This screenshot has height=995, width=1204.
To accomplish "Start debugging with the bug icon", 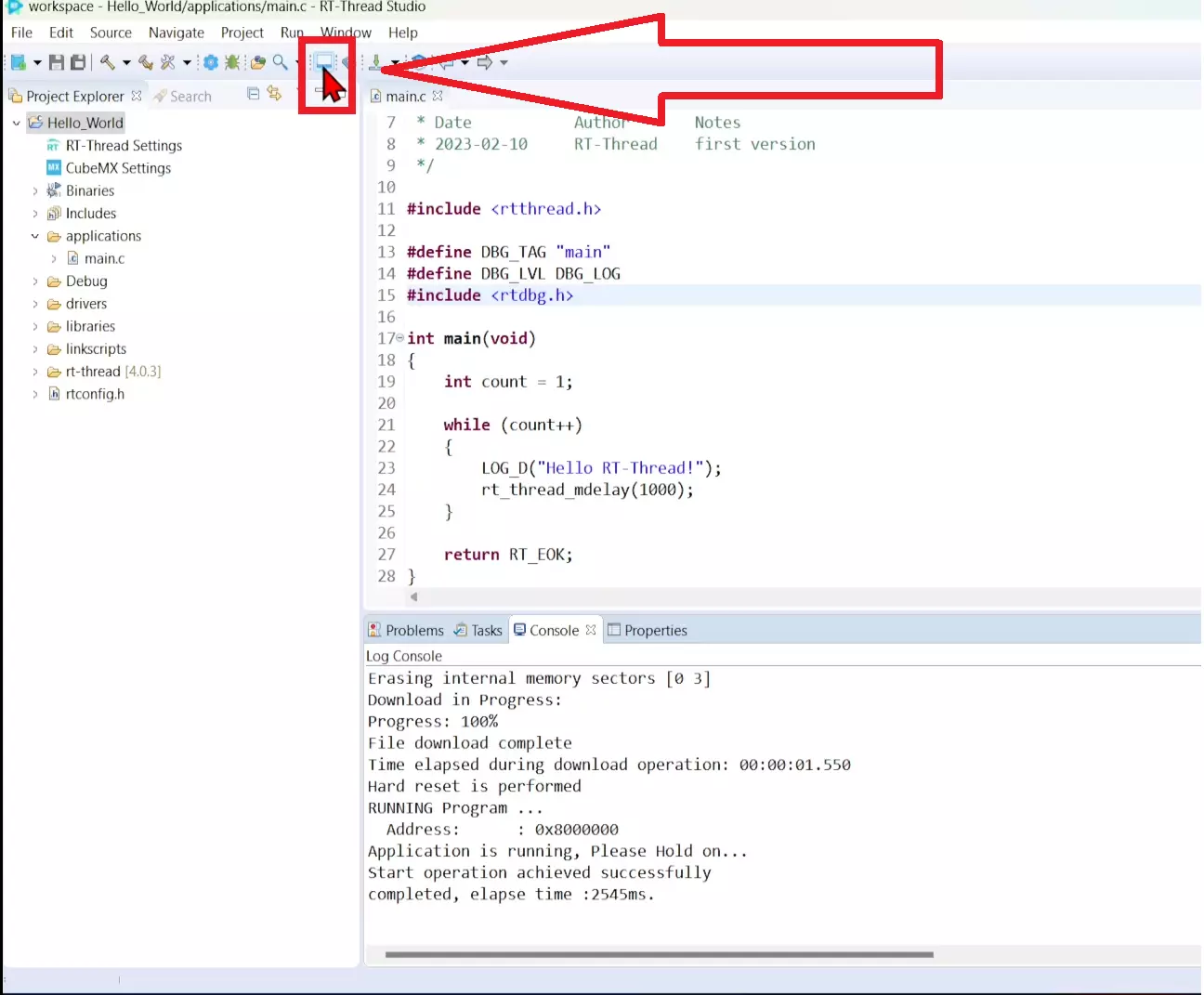I will 232,62.
